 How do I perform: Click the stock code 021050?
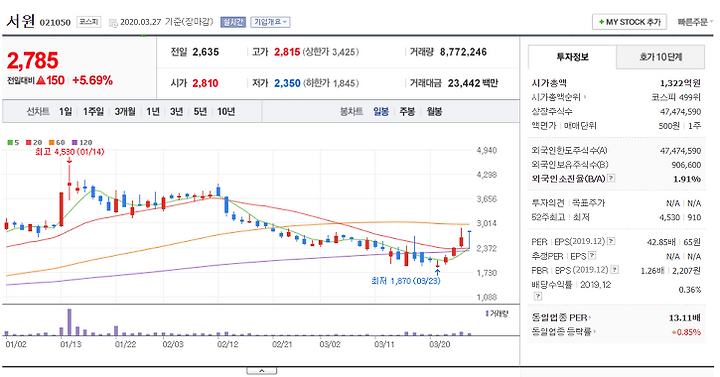coord(55,23)
